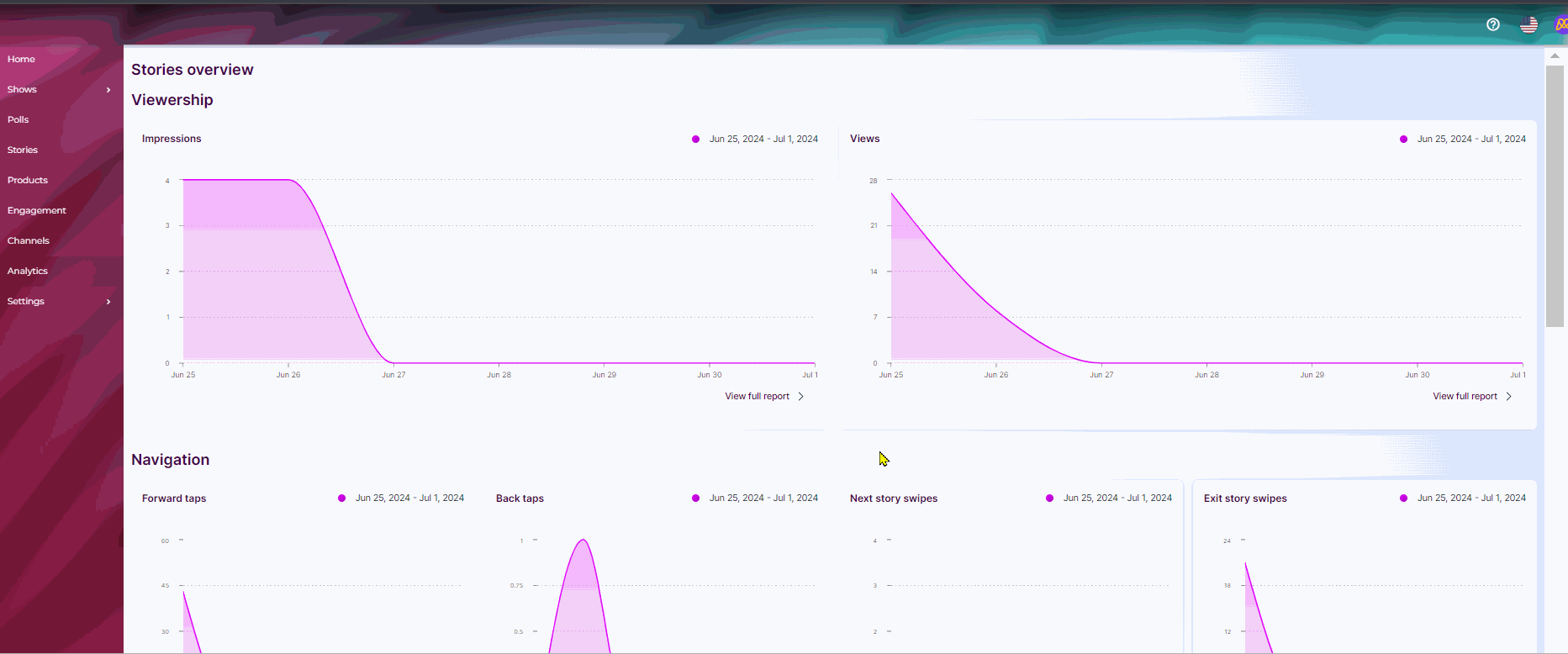Click the Forward taps legend dot
Viewport: 1568px width, 654px height.
point(341,498)
